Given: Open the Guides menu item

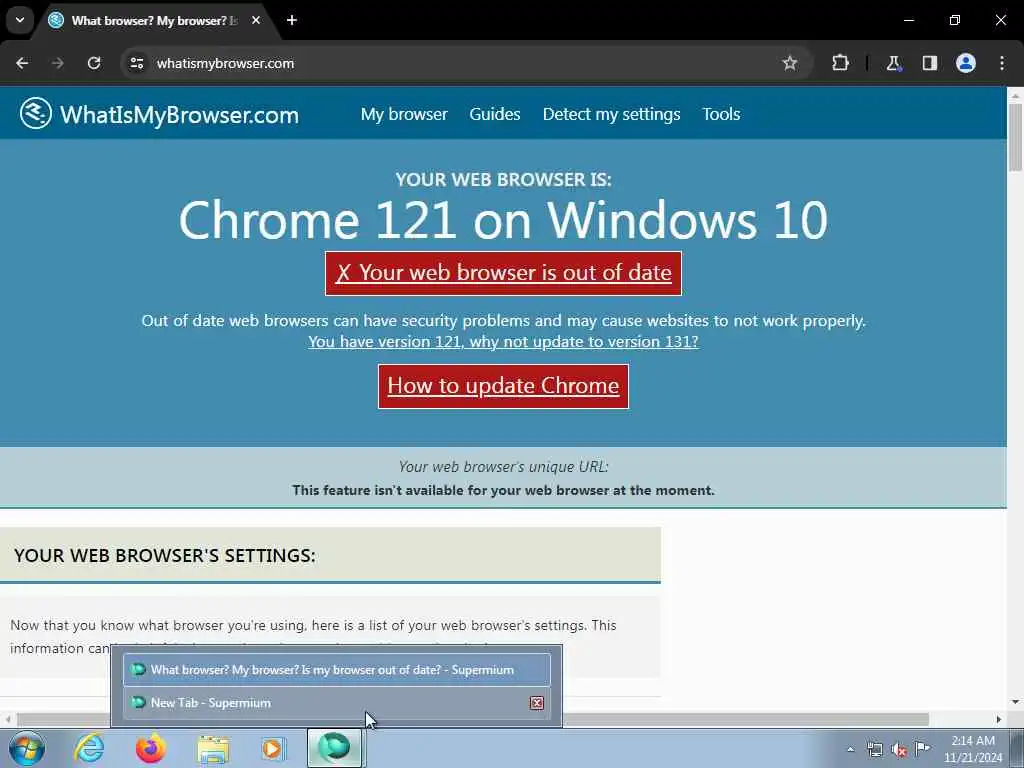Looking at the screenshot, I should [494, 114].
